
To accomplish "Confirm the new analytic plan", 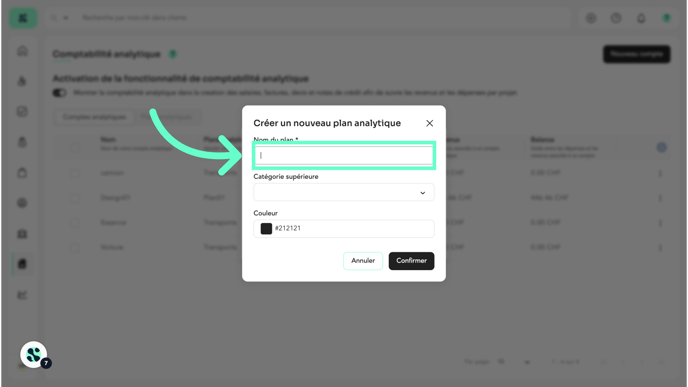I will (x=411, y=261).
